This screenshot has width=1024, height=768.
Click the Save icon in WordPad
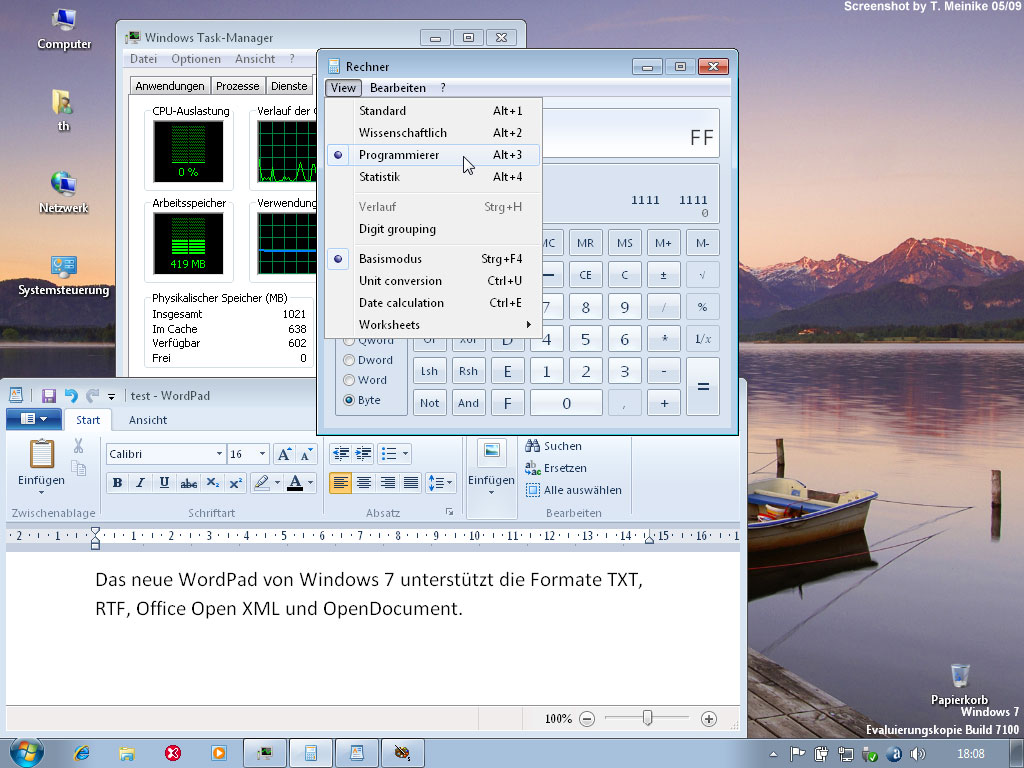(x=48, y=395)
